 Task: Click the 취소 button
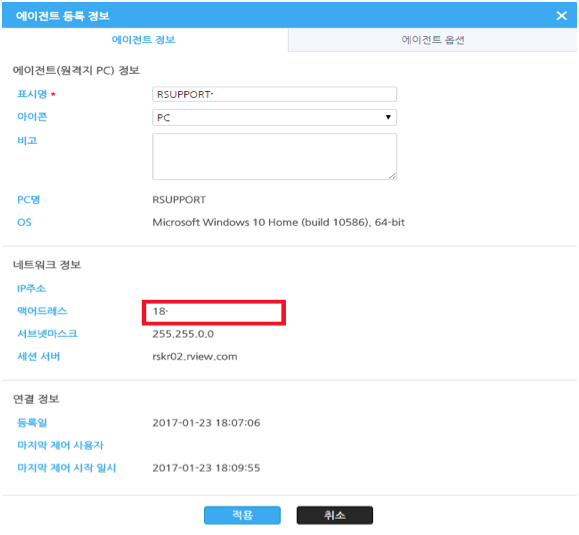(x=335, y=515)
